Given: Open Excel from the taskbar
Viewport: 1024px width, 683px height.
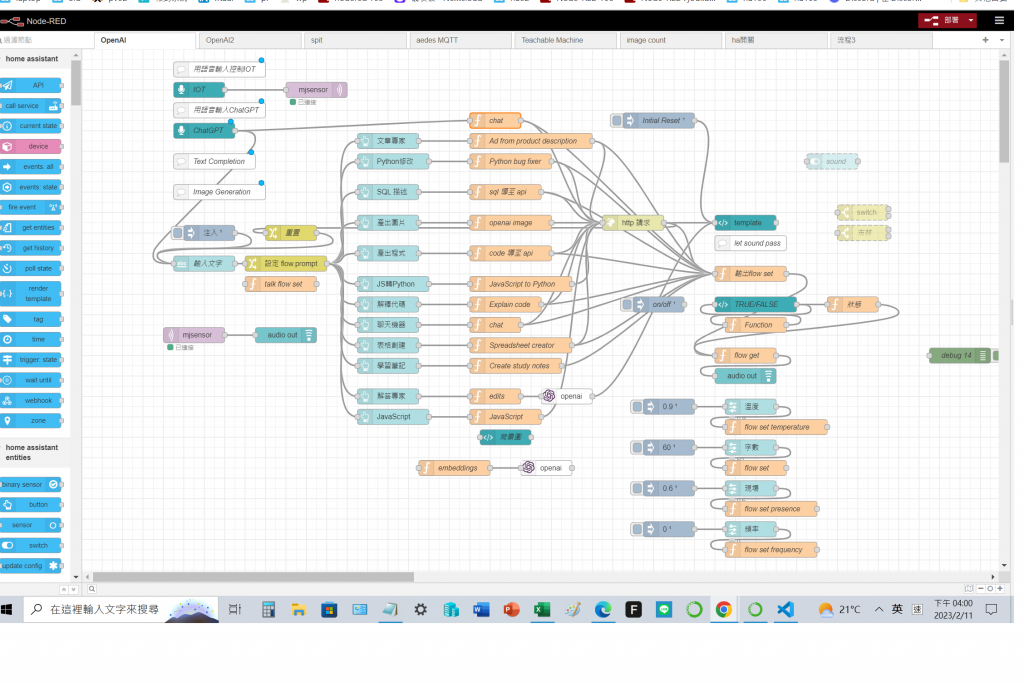Looking at the screenshot, I should tap(542, 610).
